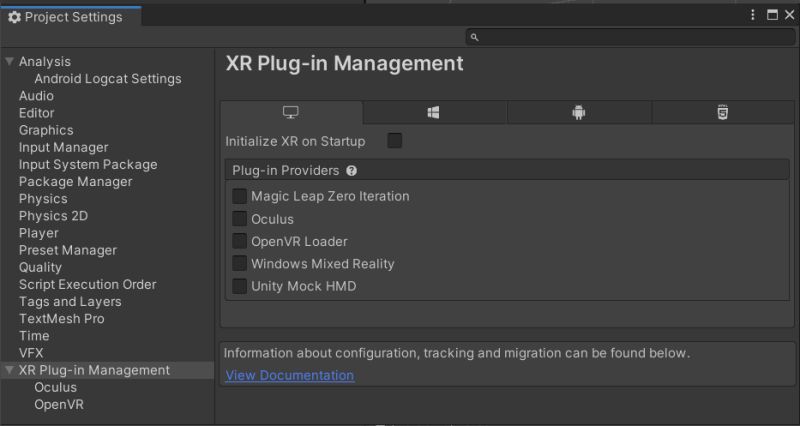Go to OpenVR sub-settings
The width and height of the screenshot is (800, 426).
(59, 405)
